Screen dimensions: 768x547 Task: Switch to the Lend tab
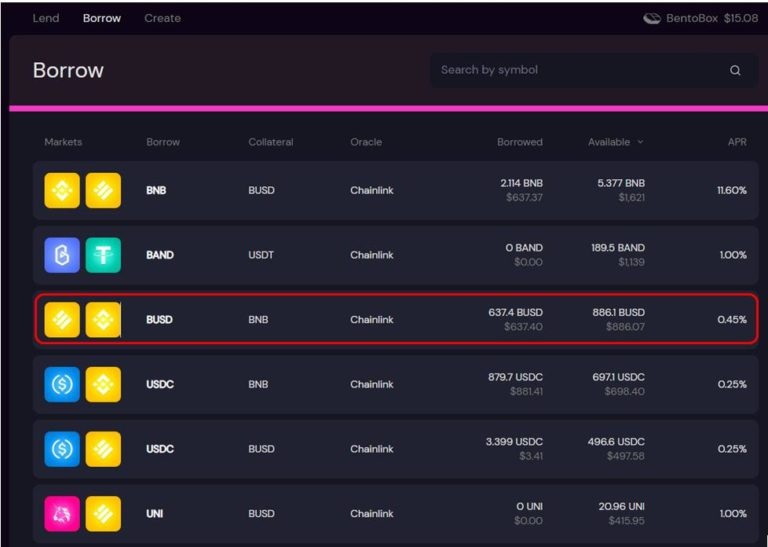tap(46, 18)
